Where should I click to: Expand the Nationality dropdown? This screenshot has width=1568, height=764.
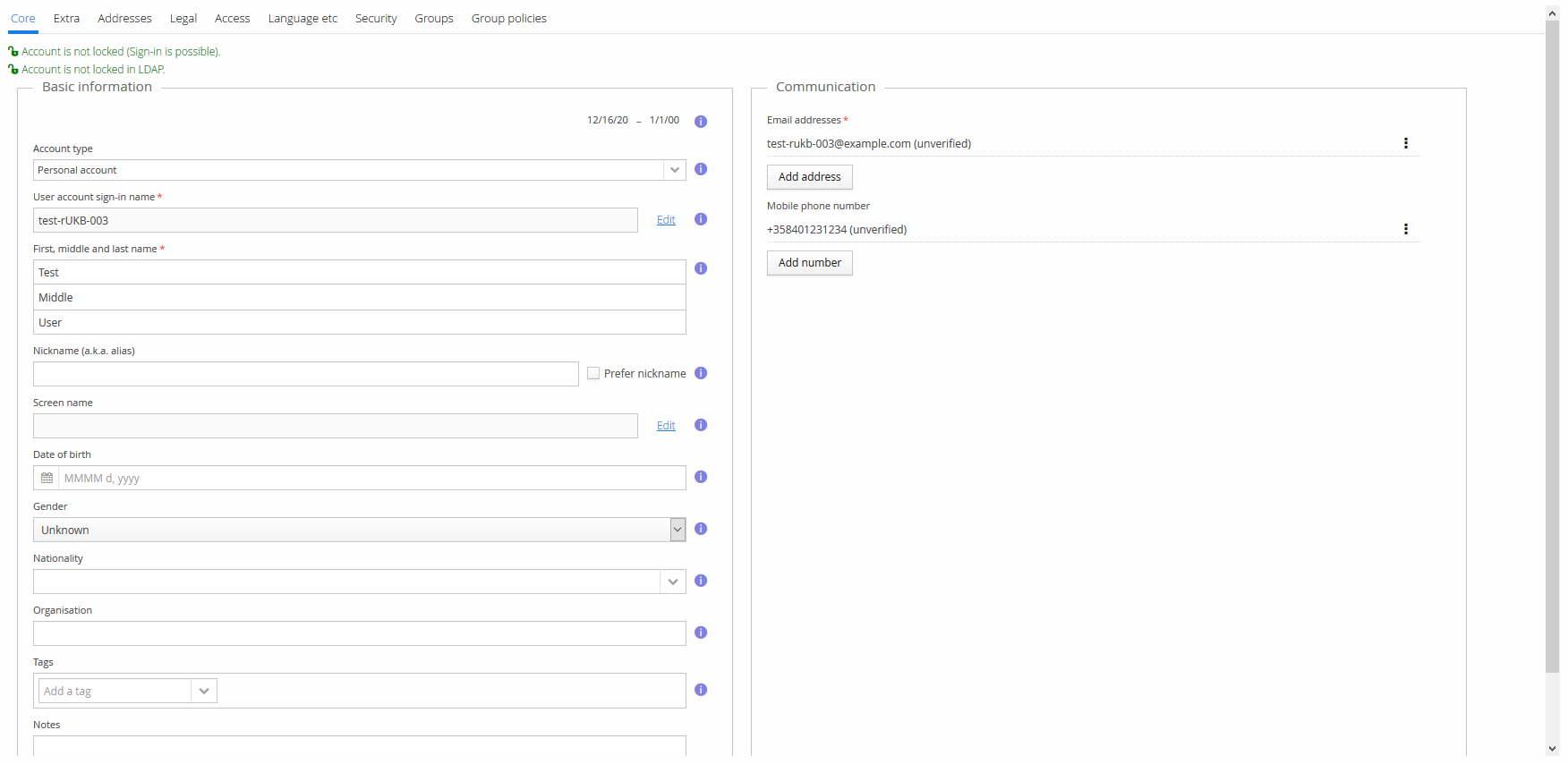point(673,581)
